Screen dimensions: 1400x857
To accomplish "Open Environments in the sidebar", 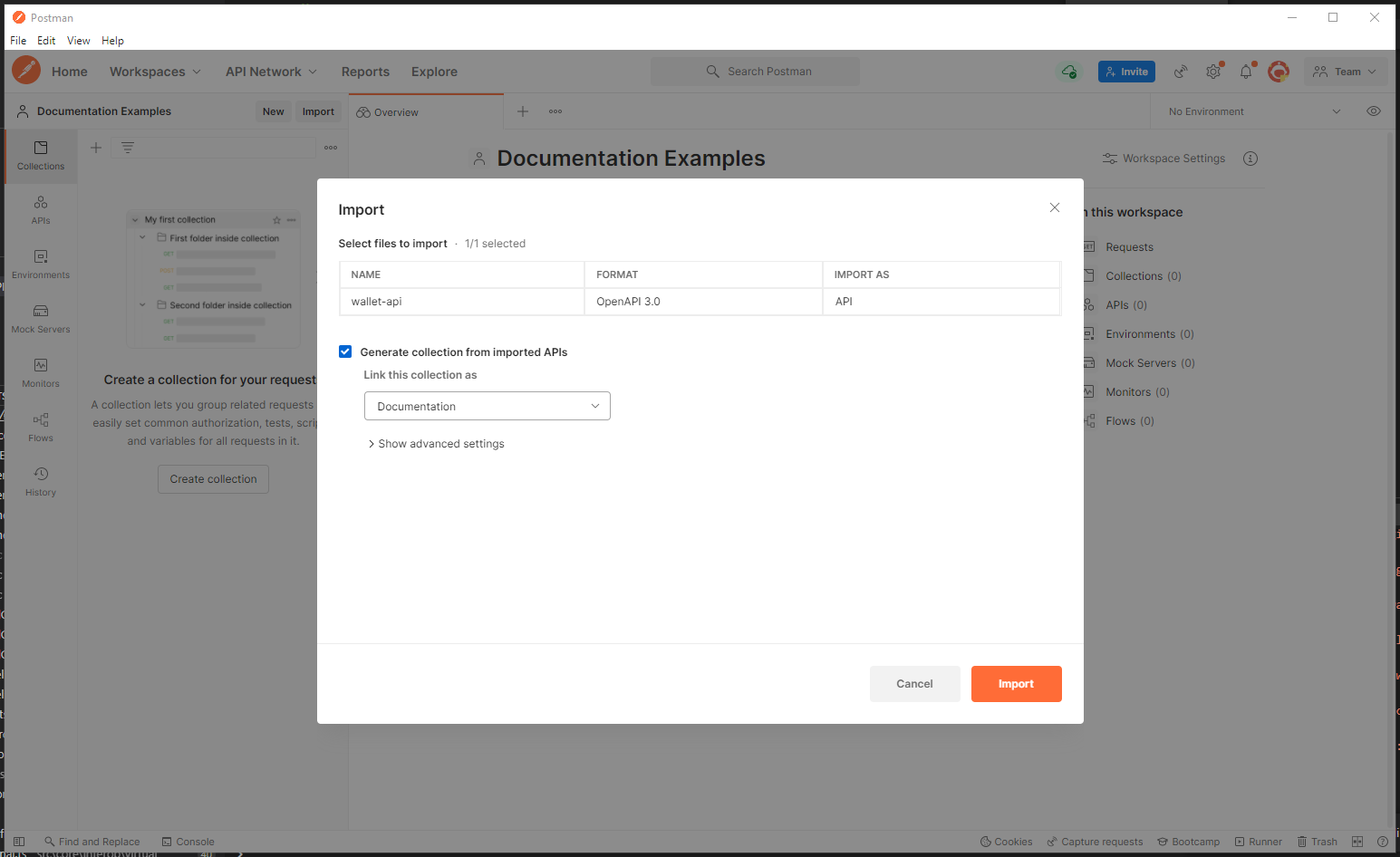I will [41, 265].
